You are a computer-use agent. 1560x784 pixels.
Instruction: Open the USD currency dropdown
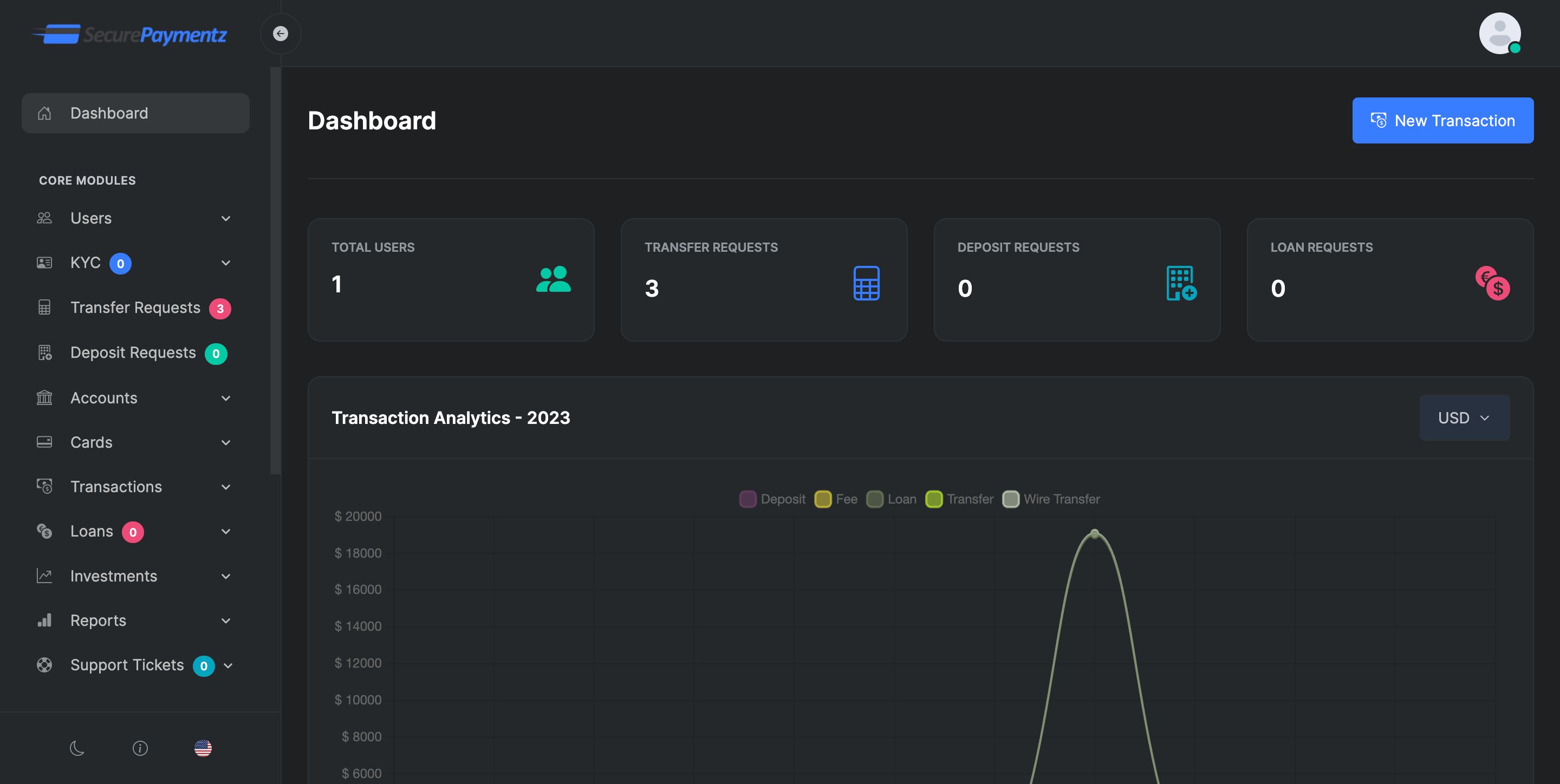(x=1464, y=418)
